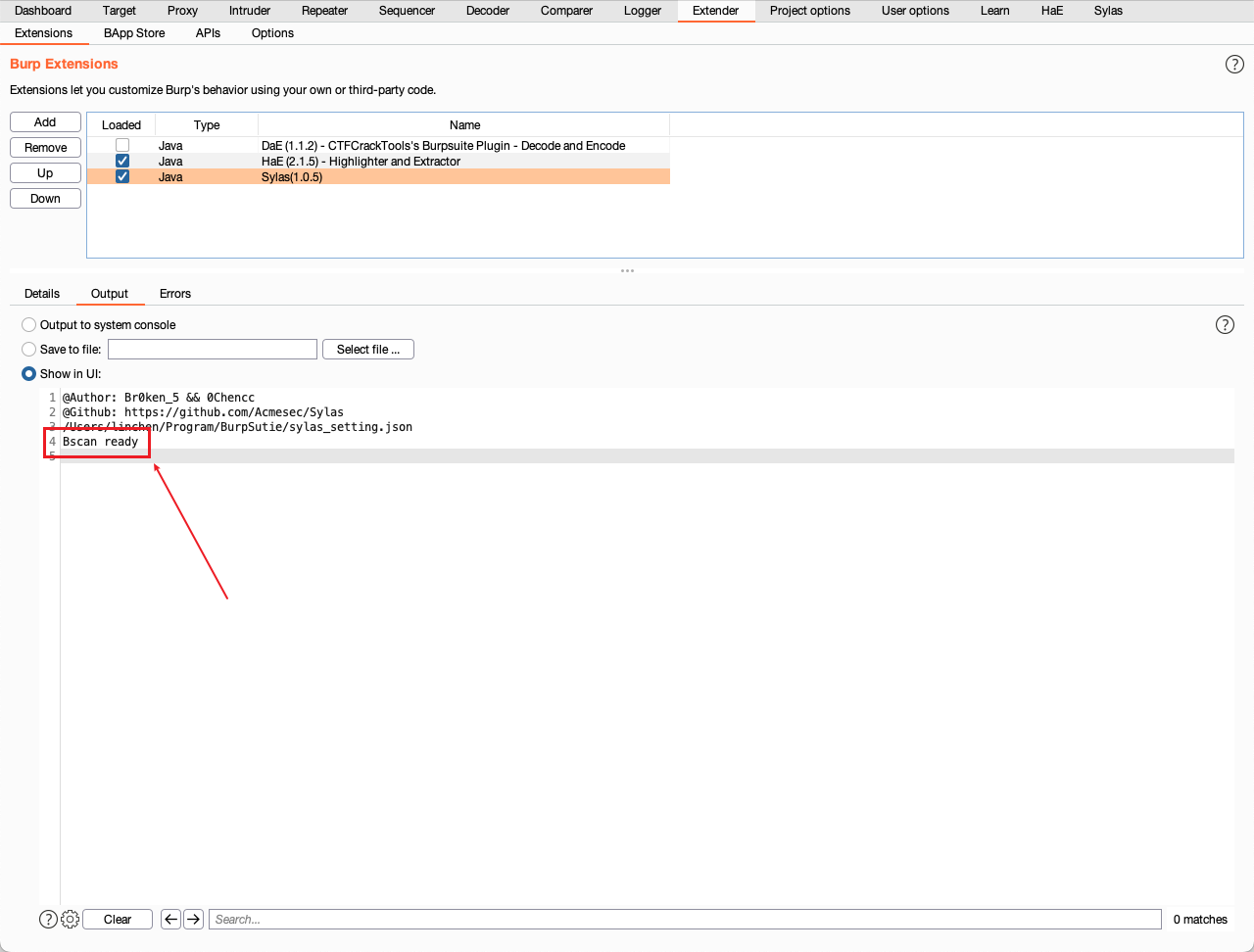Screen dimensions: 1254x952
Task: Sort by the Type column header
Action: tap(207, 125)
